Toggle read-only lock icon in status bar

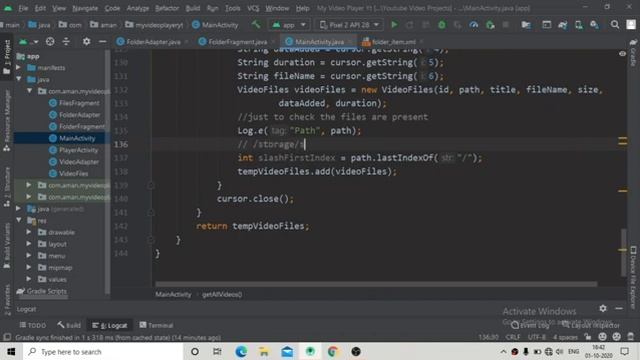tap(588, 337)
